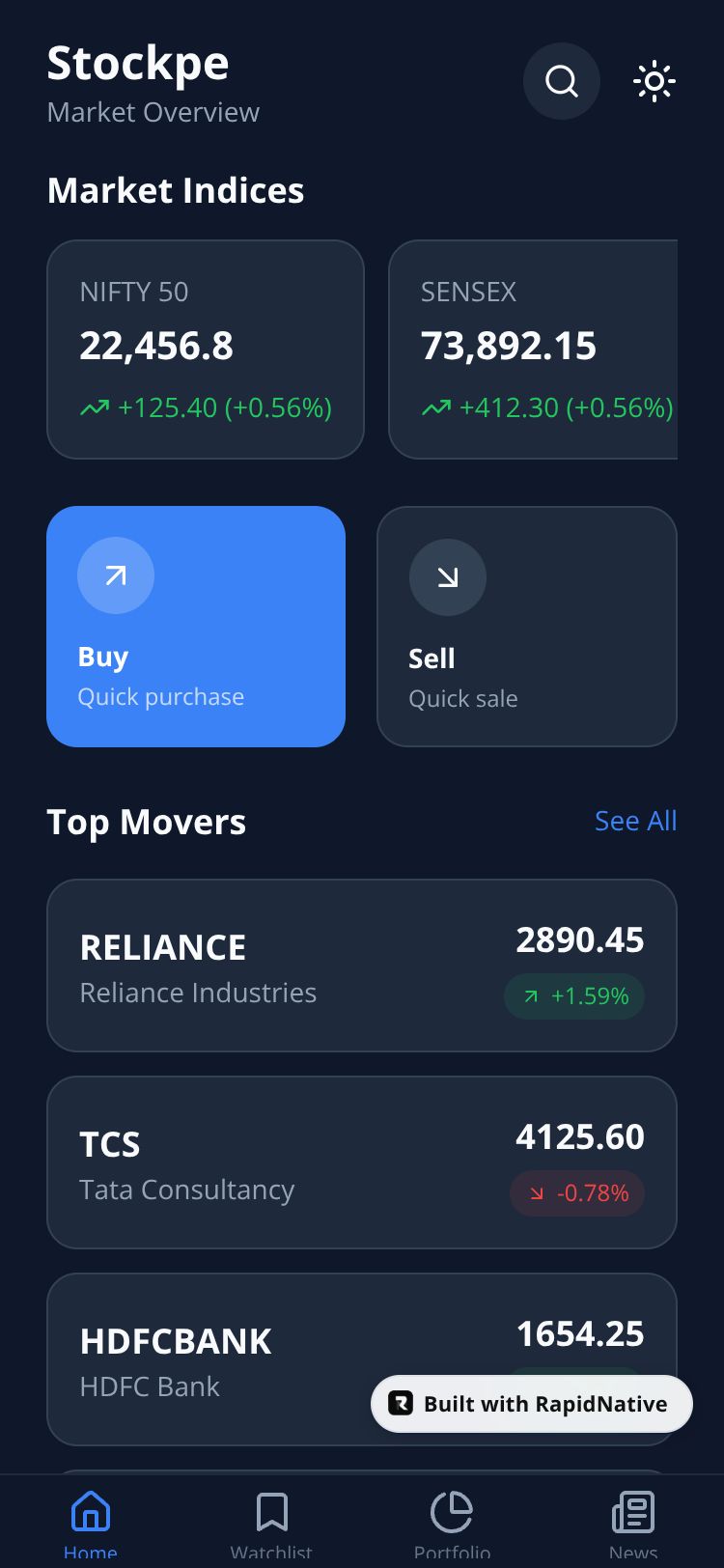Click the NIFTY 50 trending-up icon

tap(95, 408)
